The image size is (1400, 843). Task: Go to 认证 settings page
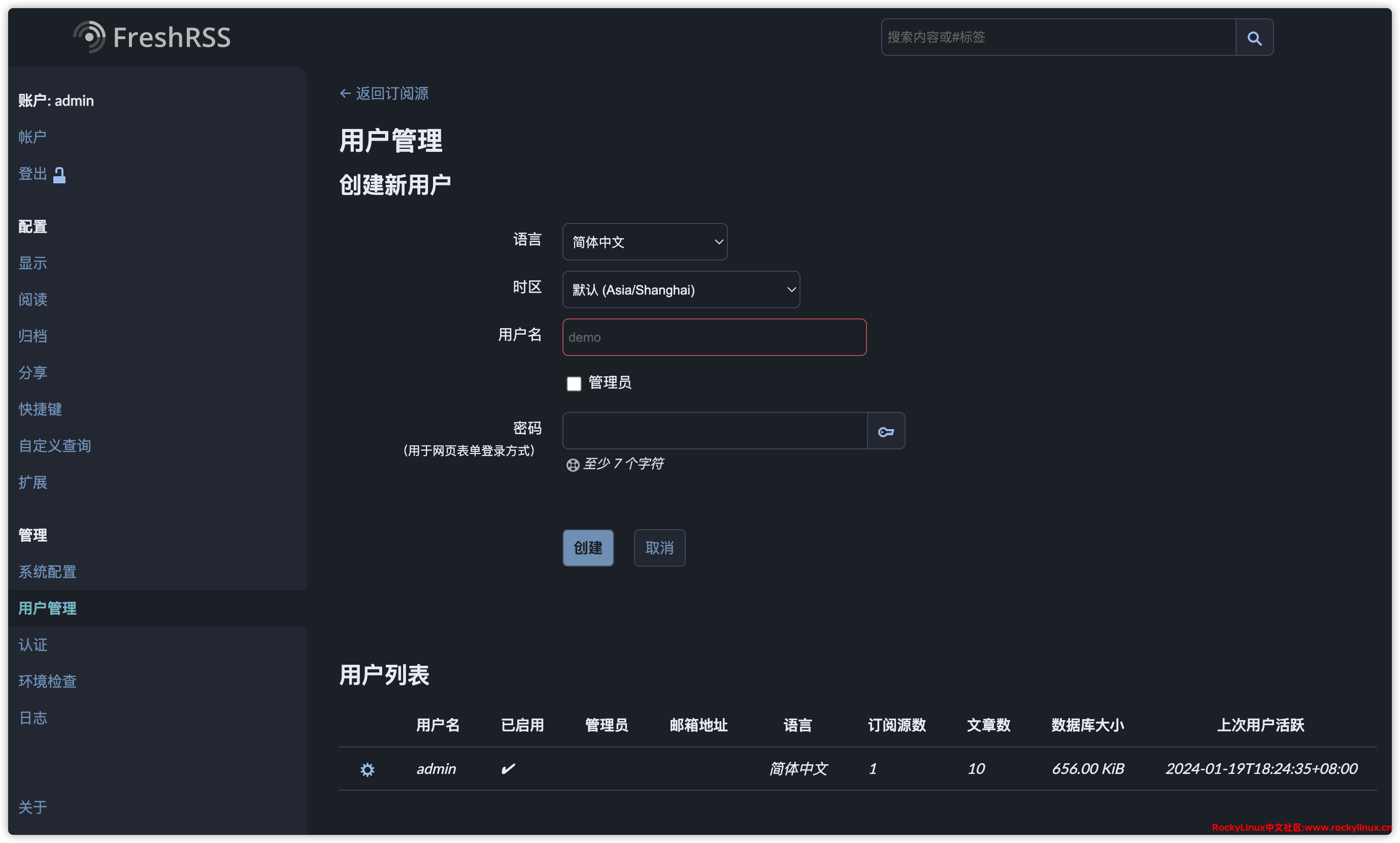pos(33,645)
